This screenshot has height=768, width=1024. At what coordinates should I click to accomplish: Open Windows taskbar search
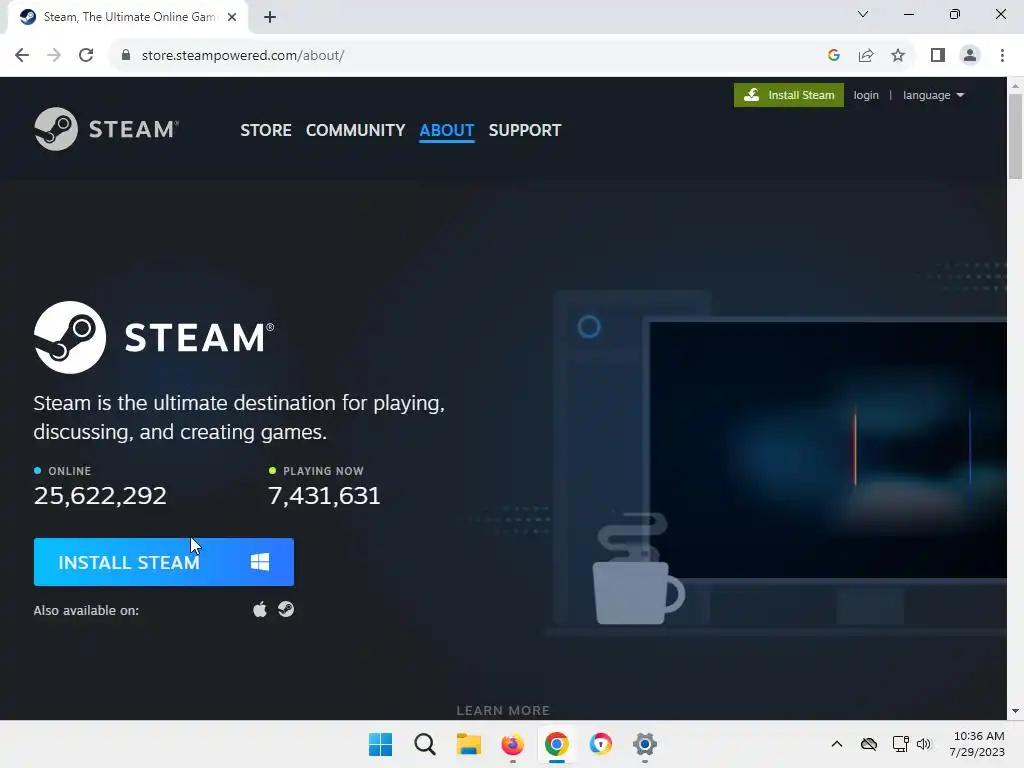coord(424,744)
